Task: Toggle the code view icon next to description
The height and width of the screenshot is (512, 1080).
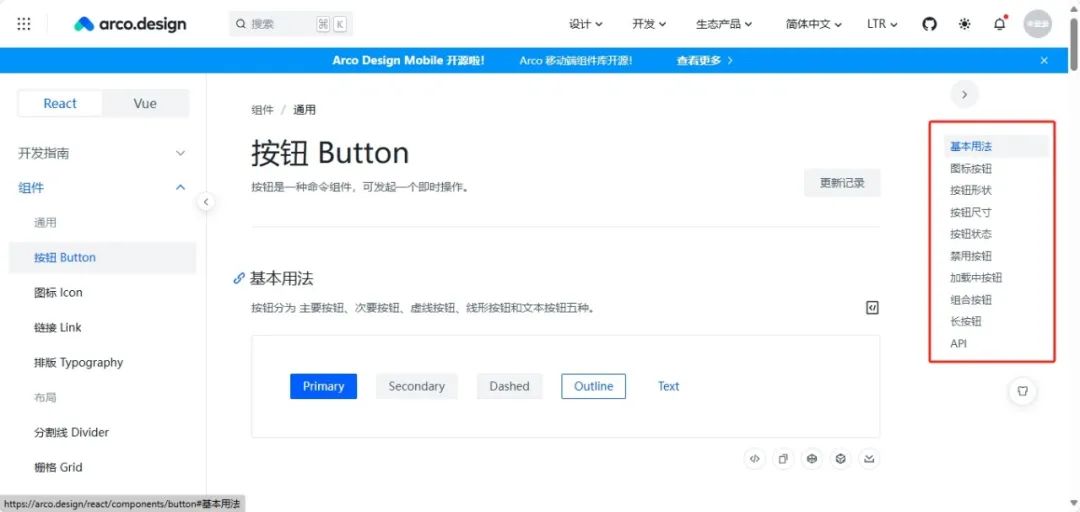Action: (x=872, y=308)
